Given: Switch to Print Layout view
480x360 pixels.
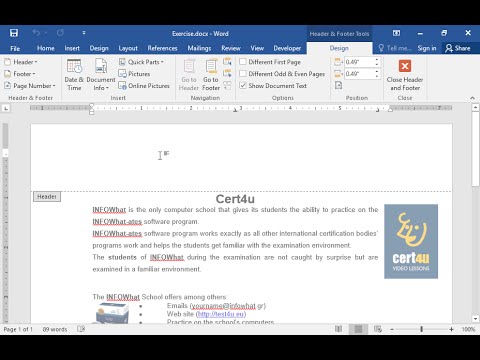Looking at the screenshot, I should [358, 329].
